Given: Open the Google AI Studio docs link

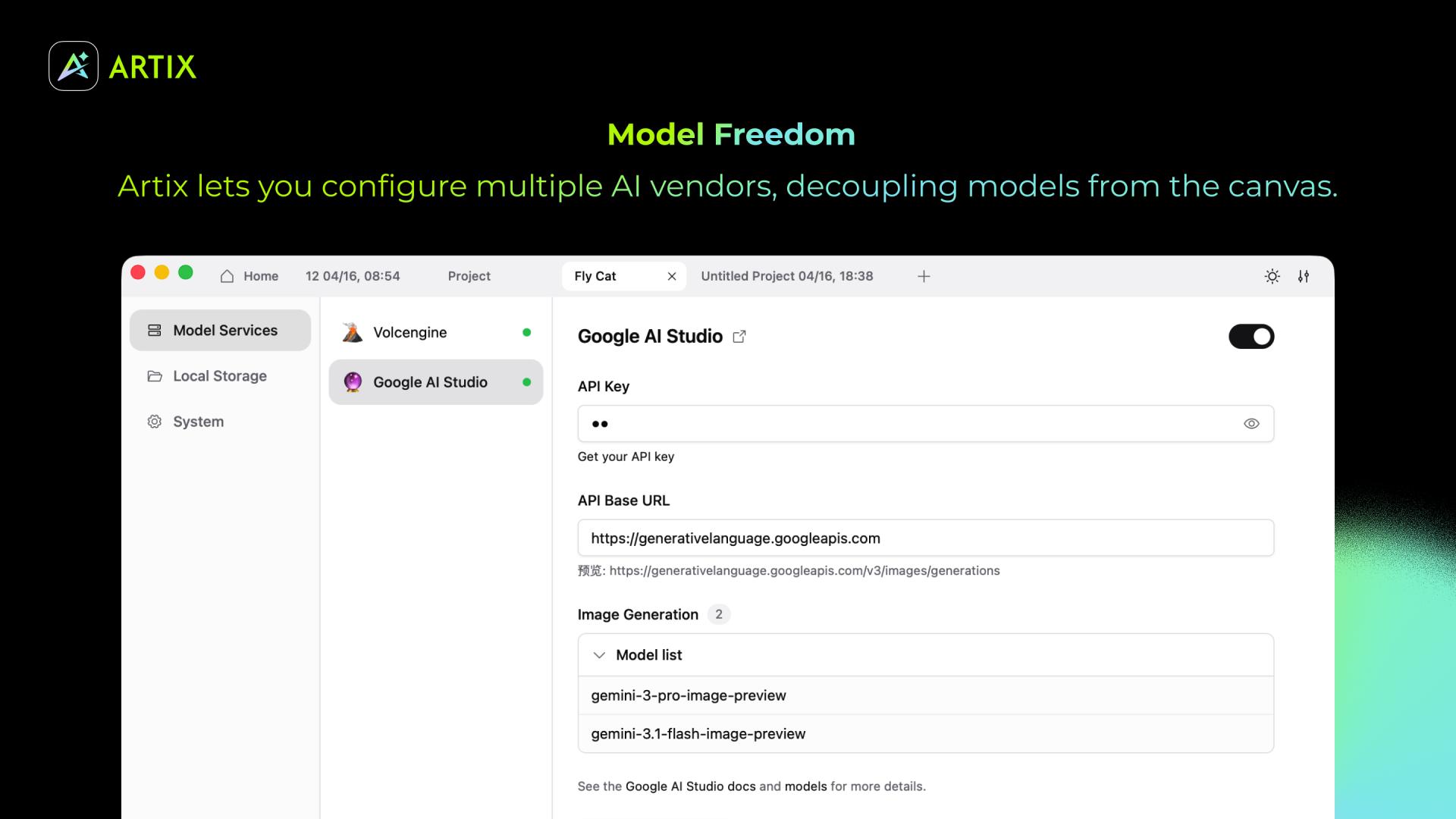Looking at the screenshot, I should coord(690,786).
